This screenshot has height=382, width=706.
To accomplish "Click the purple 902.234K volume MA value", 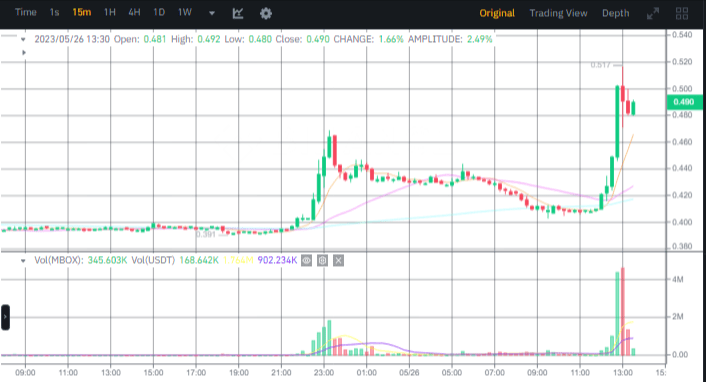I will pyautogui.click(x=277, y=260).
